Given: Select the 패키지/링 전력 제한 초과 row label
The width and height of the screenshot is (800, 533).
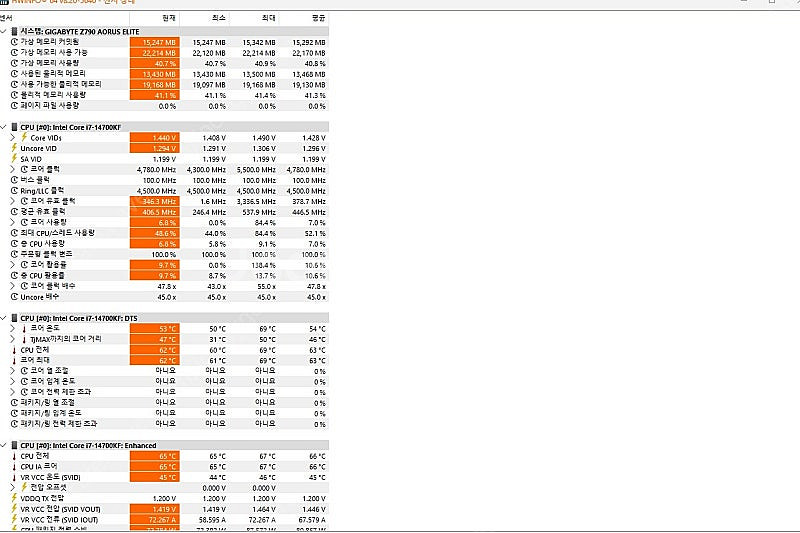Looking at the screenshot, I should 59,424.
